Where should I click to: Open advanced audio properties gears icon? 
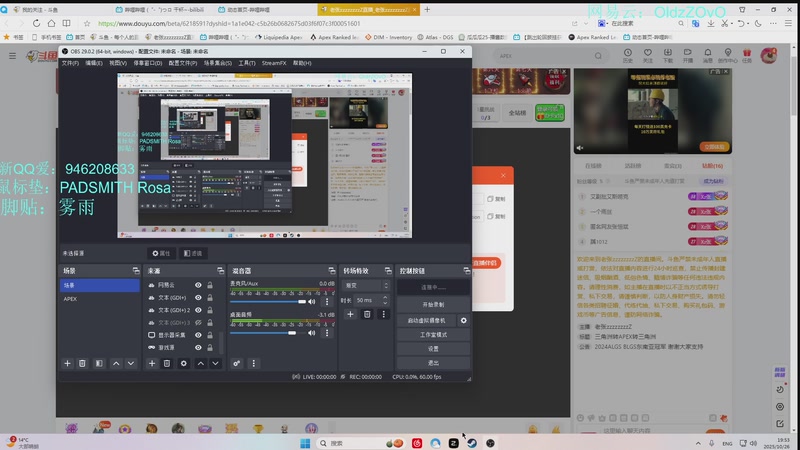pyautogui.click(x=237, y=363)
